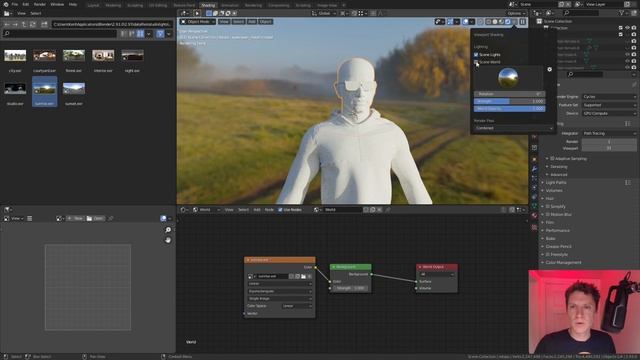Click the Object Mode selector button

tap(198, 22)
